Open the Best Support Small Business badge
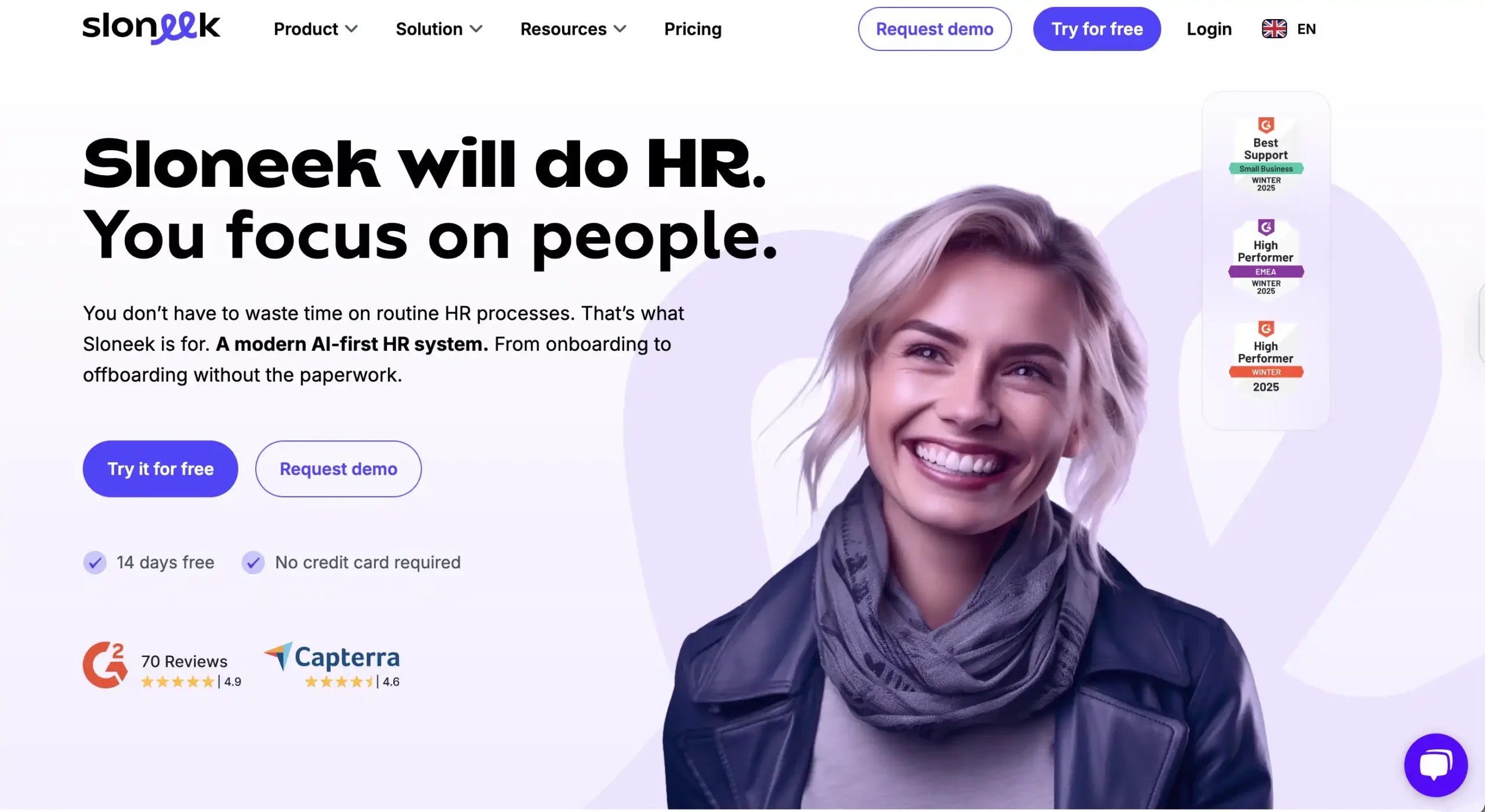 pos(1266,155)
